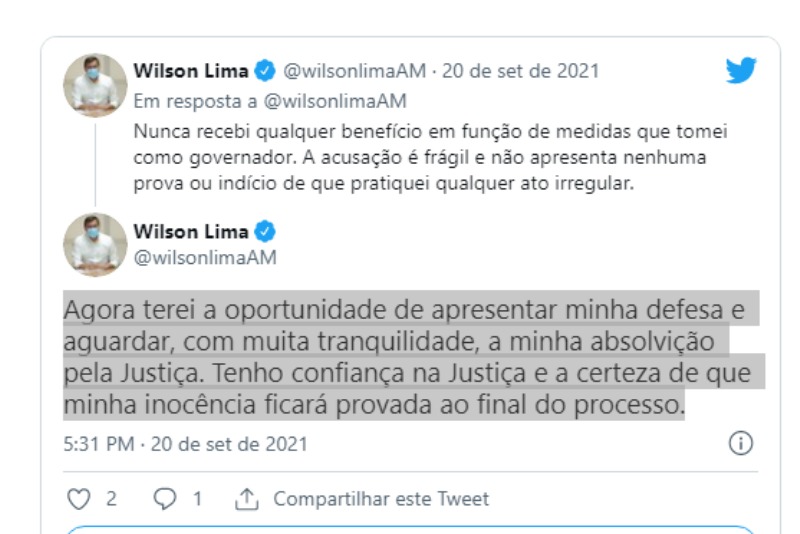Like the tweet with heart icon

coord(79,499)
